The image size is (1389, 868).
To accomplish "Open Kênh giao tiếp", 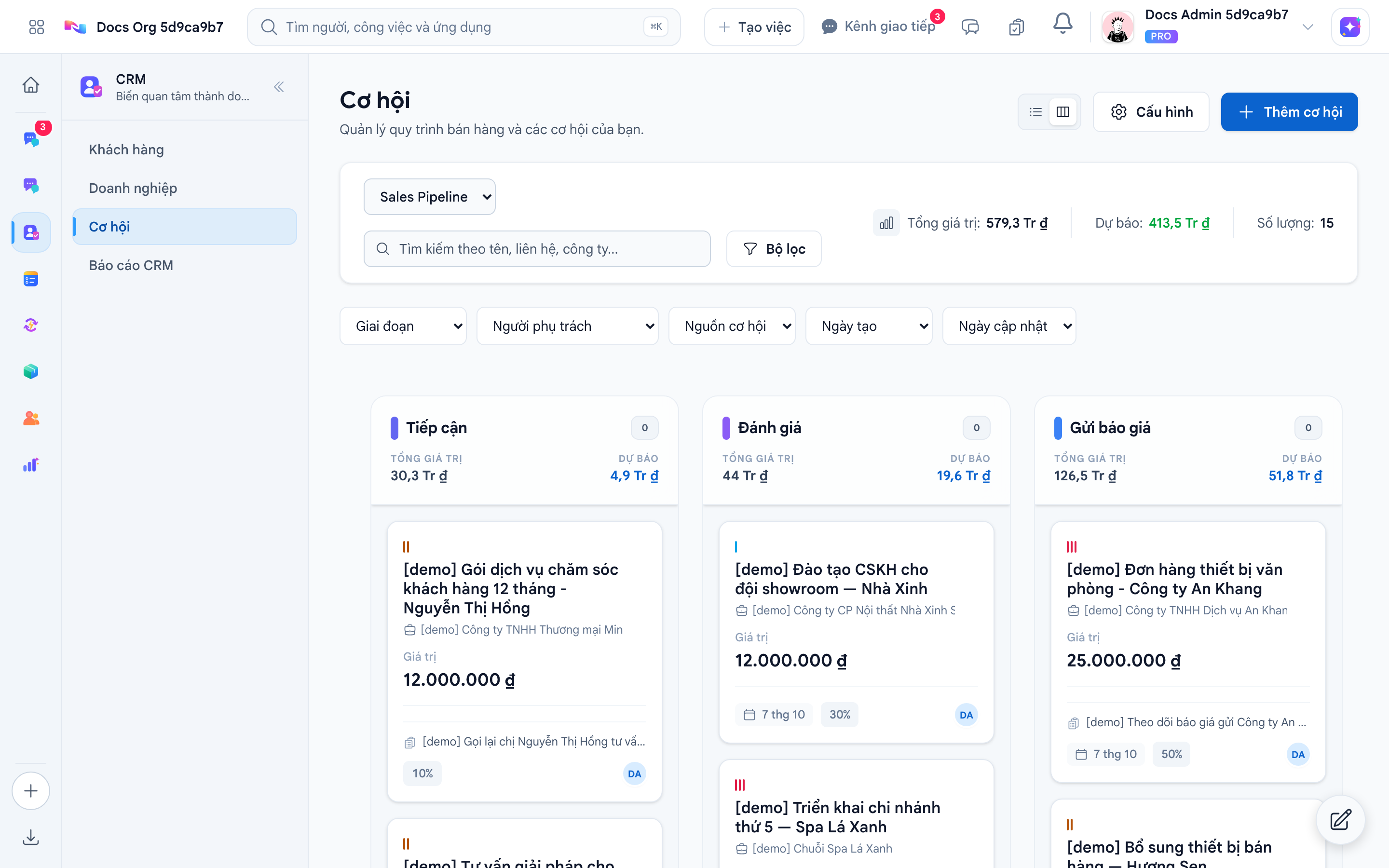I will click(x=878, y=27).
